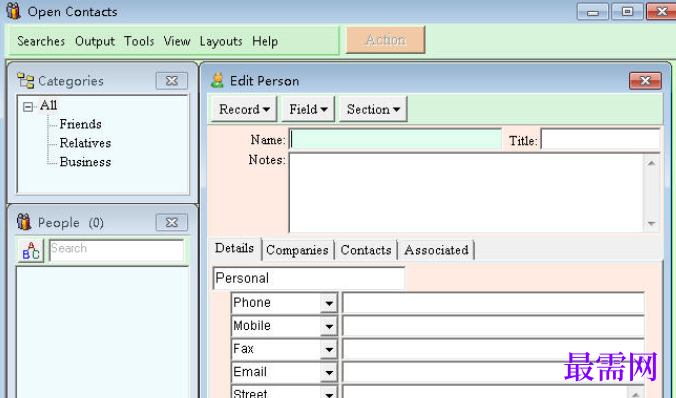The width and height of the screenshot is (676, 398).
Task: Expand the Street field type dropdown
Action: (329, 393)
